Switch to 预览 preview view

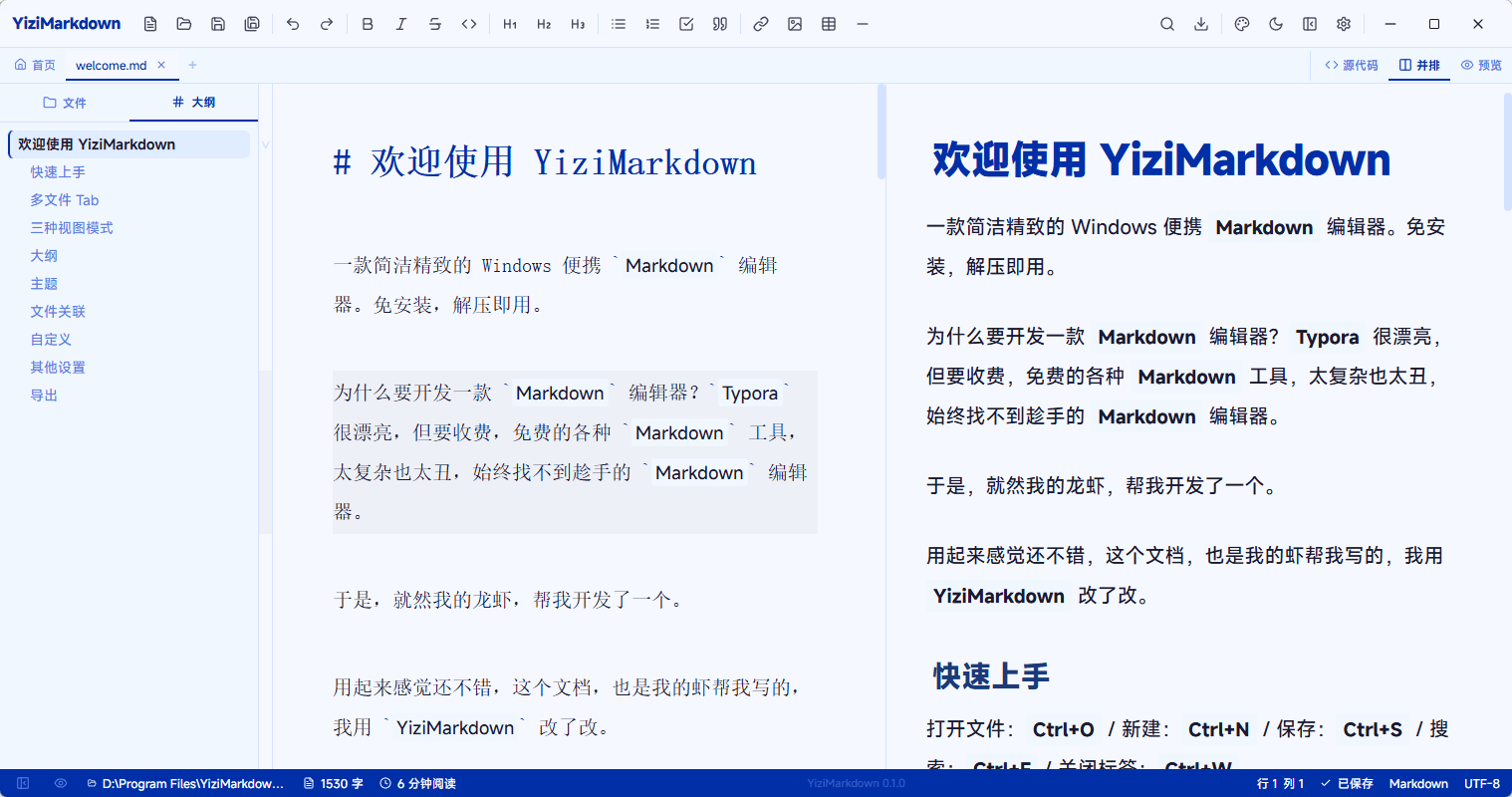[1481, 65]
